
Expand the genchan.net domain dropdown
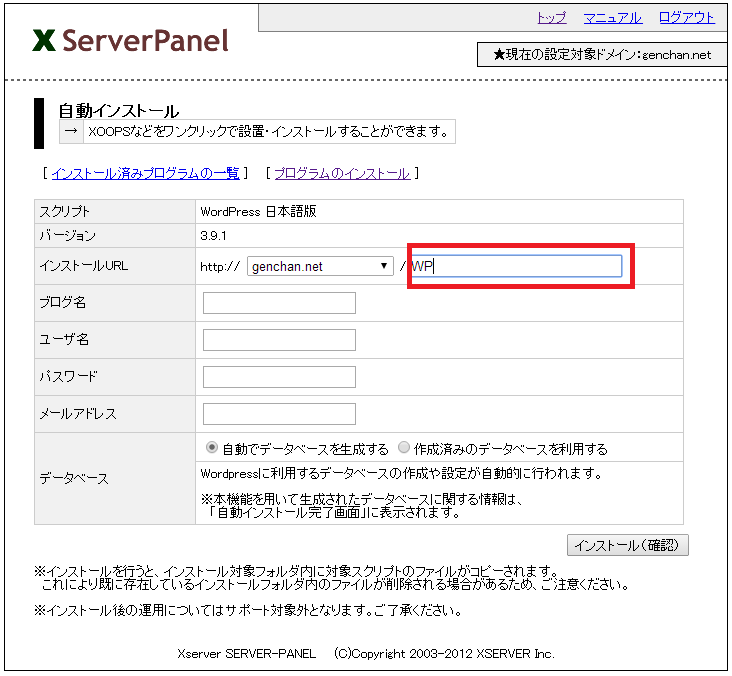(x=320, y=266)
